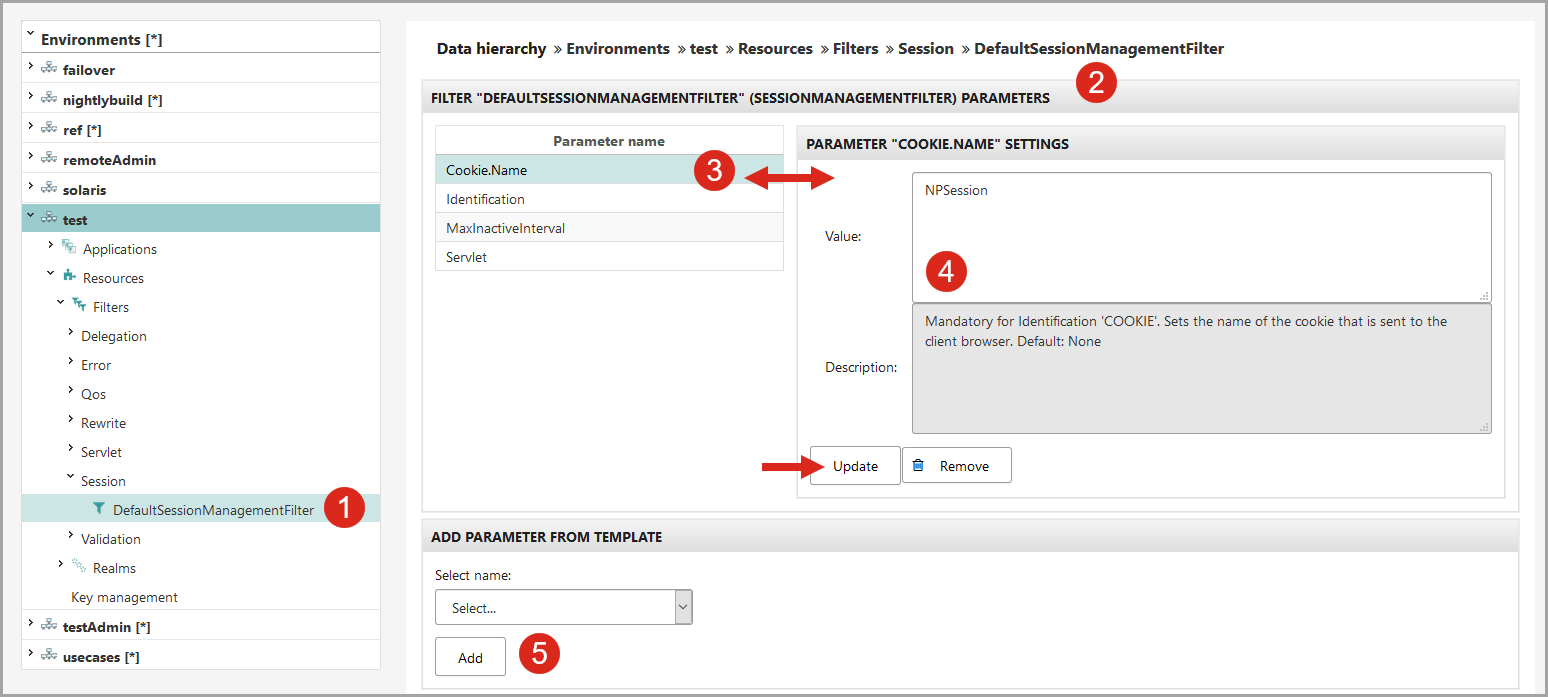This screenshot has width=1548, height=697.
Task: Click Resources in the breadcrumb
Action: 775,48
